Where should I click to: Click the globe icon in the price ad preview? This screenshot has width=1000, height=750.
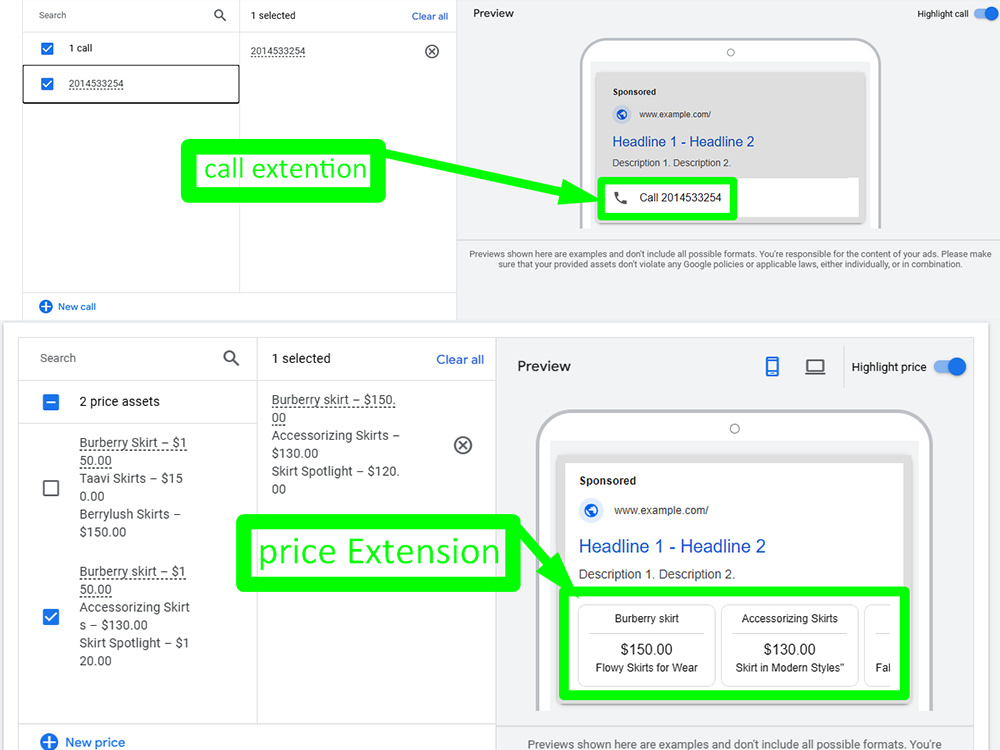(591, 510)
